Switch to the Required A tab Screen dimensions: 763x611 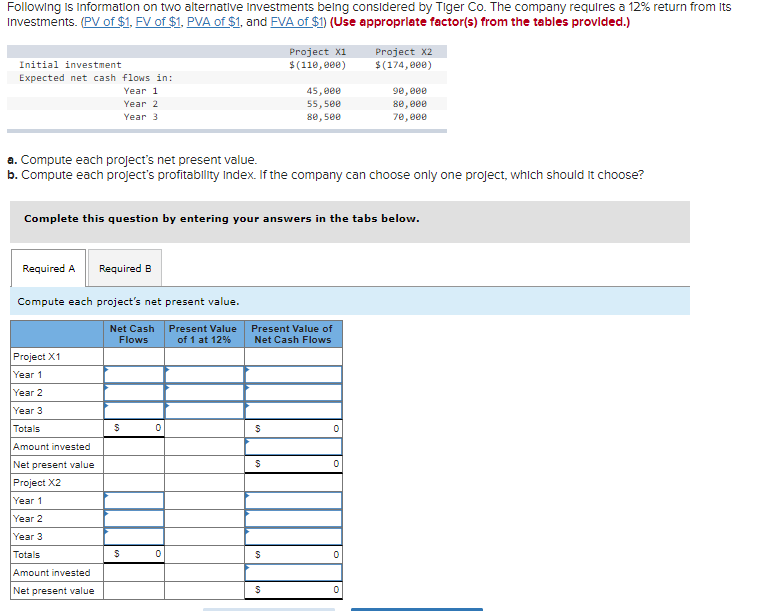pos(49,269)
